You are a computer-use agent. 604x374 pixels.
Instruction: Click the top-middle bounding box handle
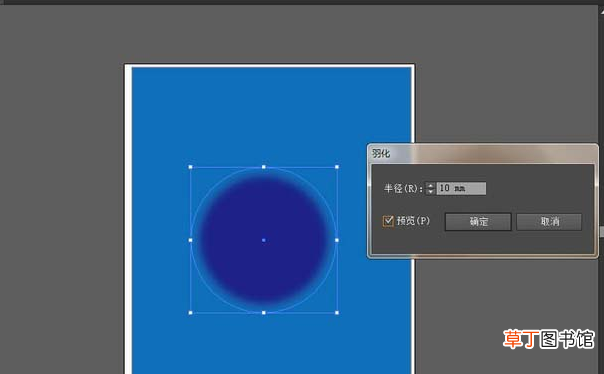click(264, 167)
